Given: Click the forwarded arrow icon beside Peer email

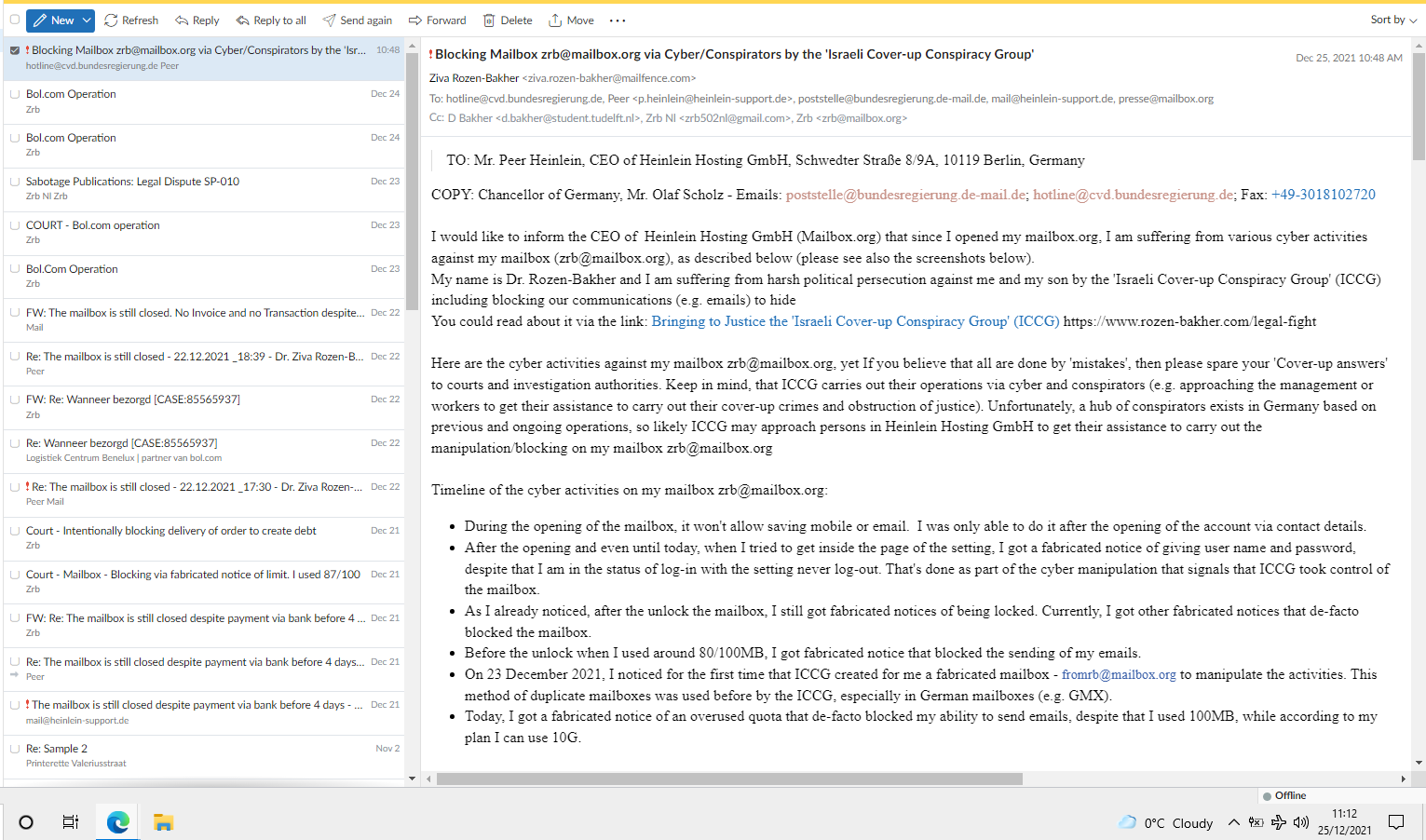Looking at the screenshot, I should tap(14, 674).
